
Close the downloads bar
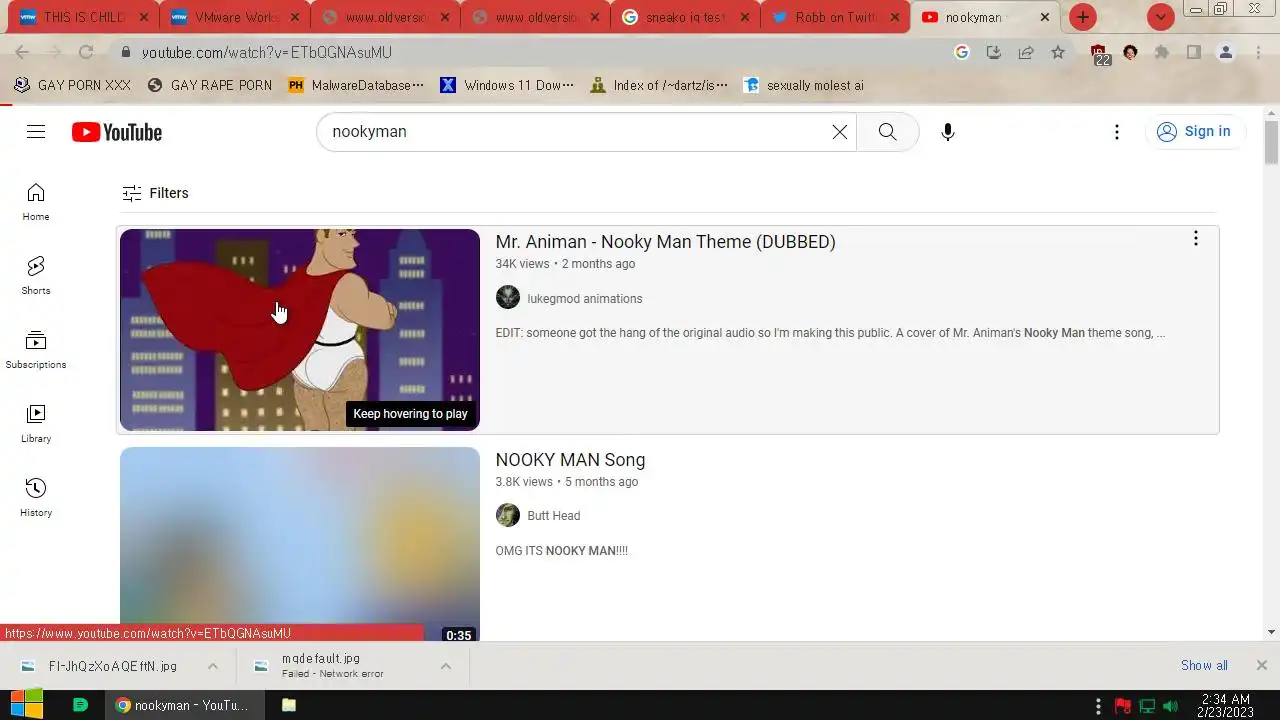(x=1261, y=665)
